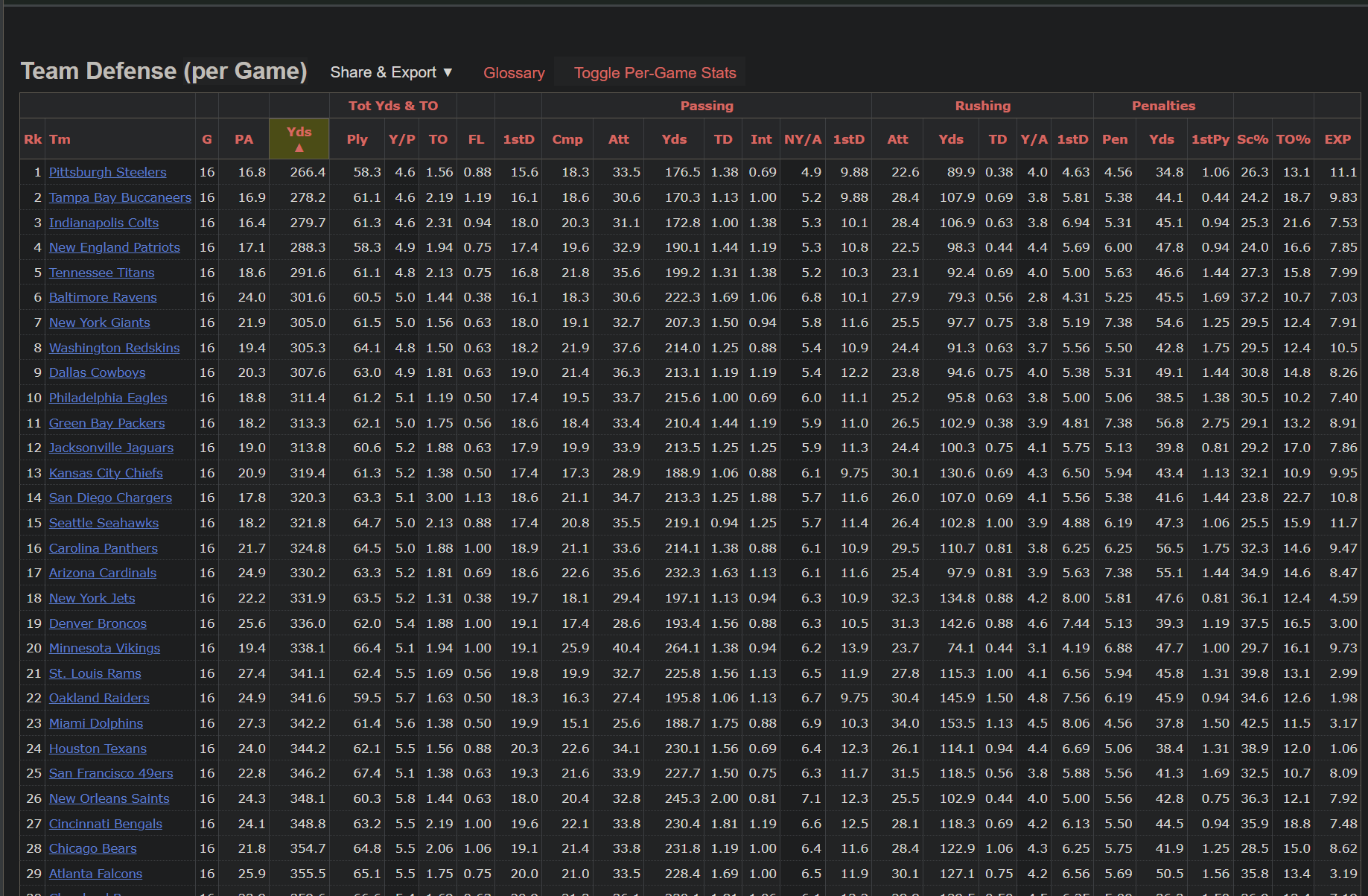This screenshot has height=896, width=1368.
Task: Open the New York Jets link
Action: point(92,598)
